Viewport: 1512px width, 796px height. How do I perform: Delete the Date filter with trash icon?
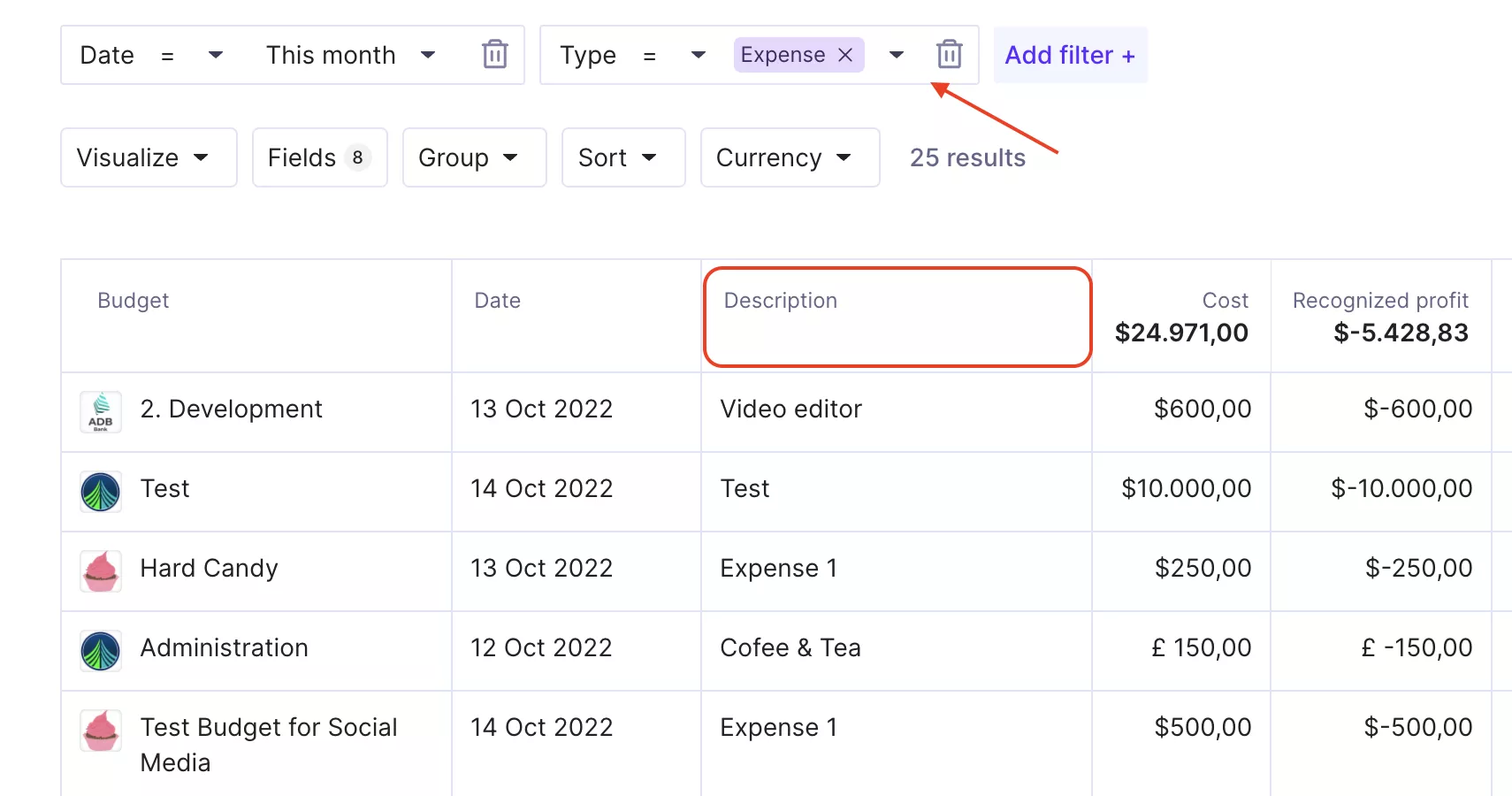click(495, 55)
